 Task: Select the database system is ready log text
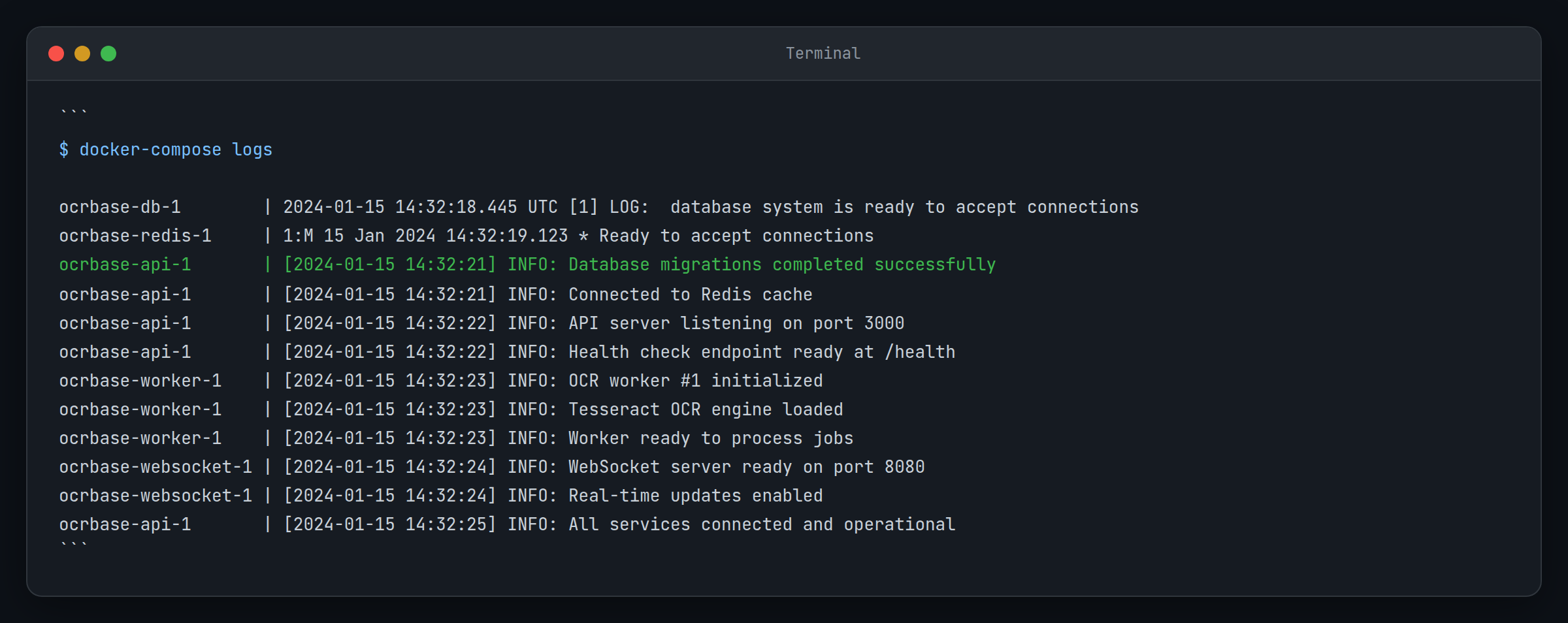pos(904,207)
